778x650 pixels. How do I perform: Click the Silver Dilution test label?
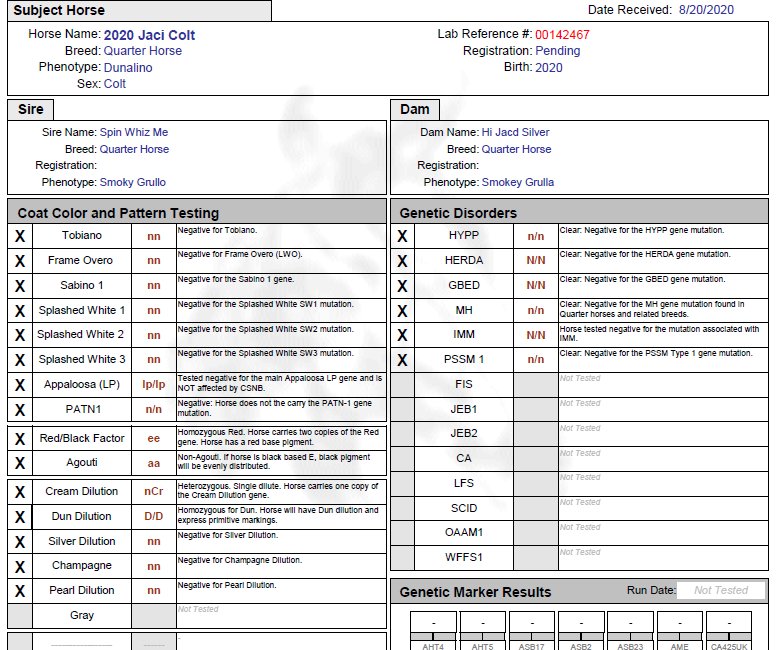(82, 541)
